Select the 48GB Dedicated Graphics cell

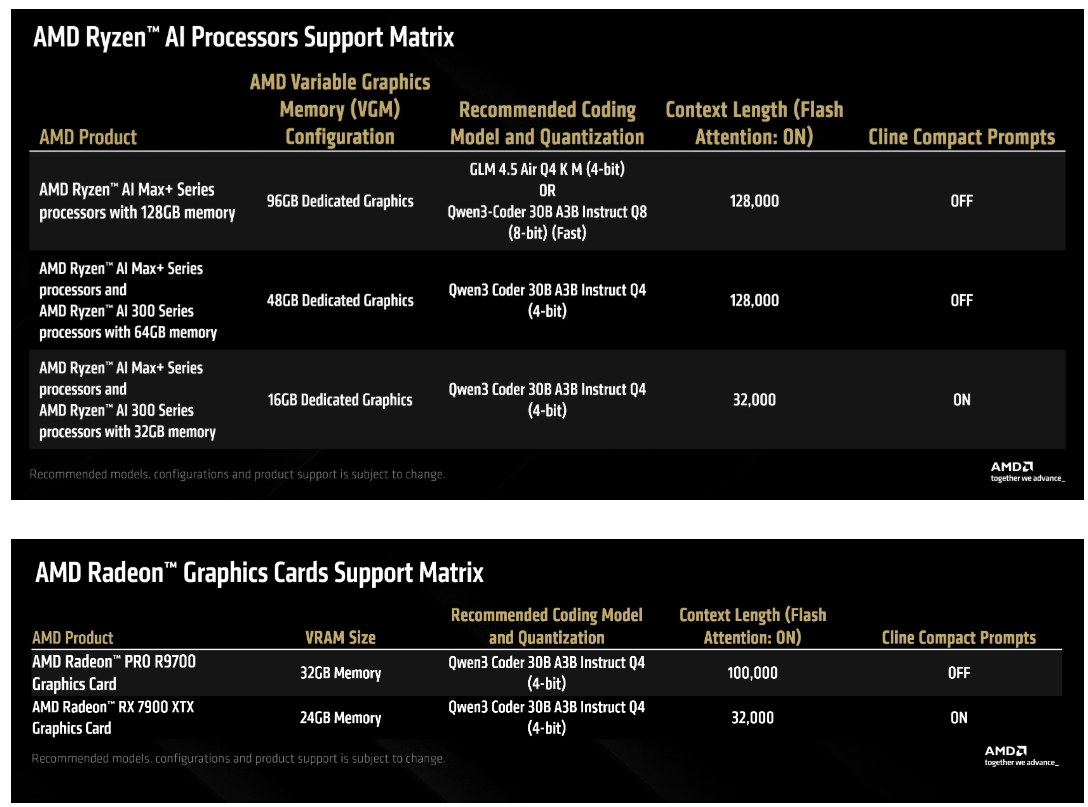pyautogui.click(x=340, y=300)
